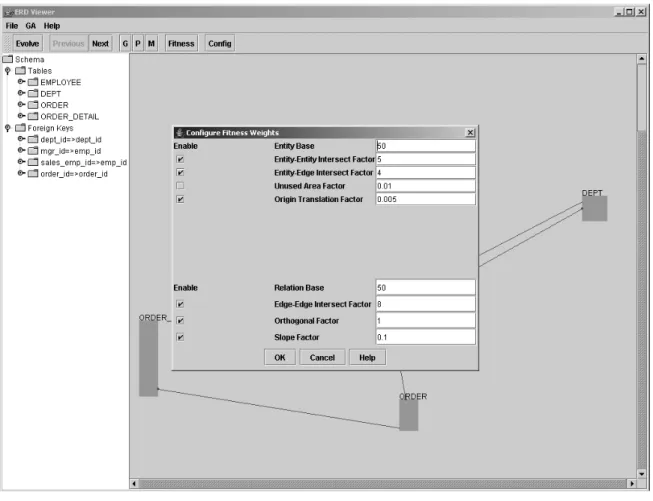The height and width of the screenshot is (501, 653).
Task: Select the DEPT table folder icon in tree
Action: pos(33,94)
